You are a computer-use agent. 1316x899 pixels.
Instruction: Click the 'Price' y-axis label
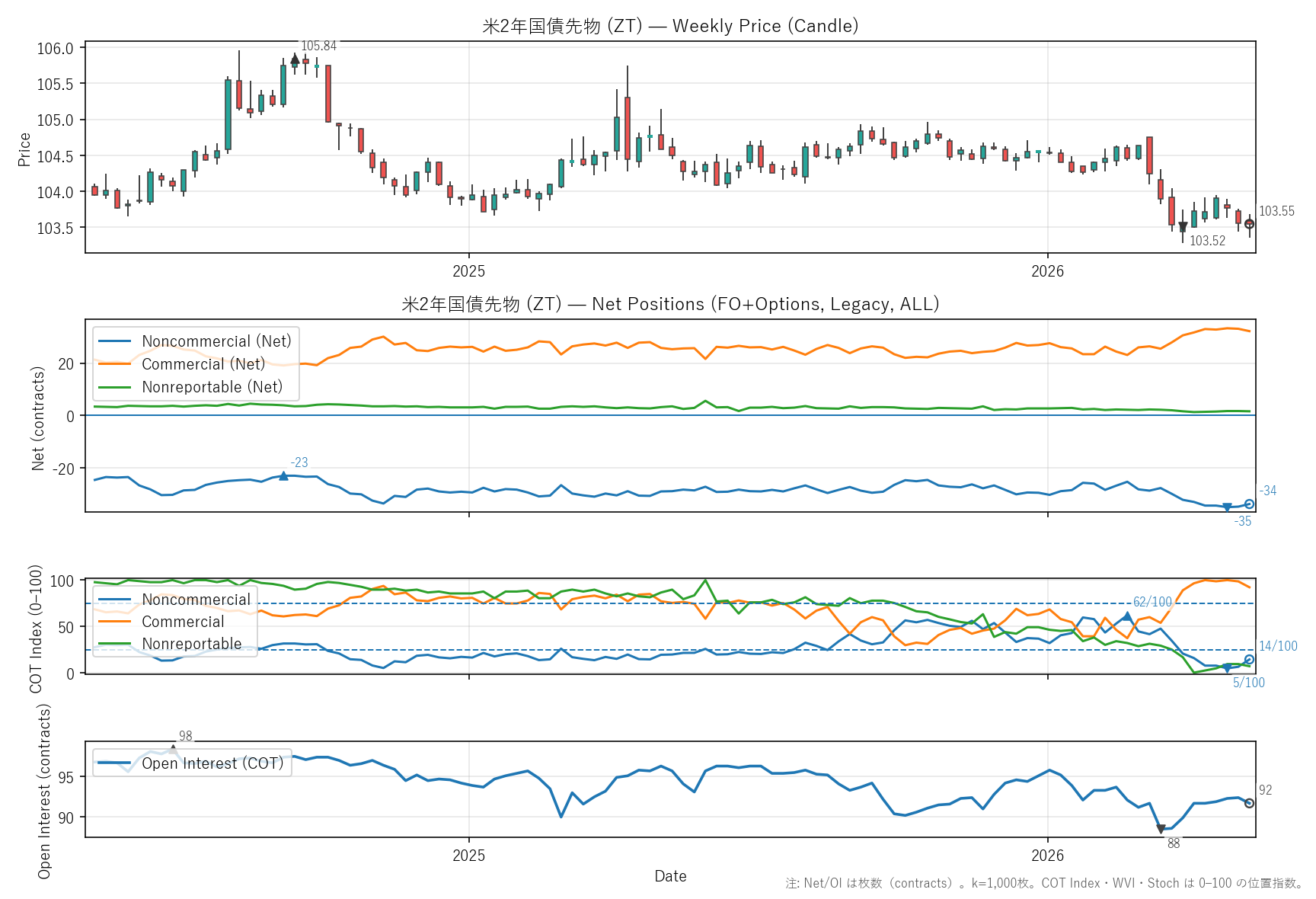(24, 149)
